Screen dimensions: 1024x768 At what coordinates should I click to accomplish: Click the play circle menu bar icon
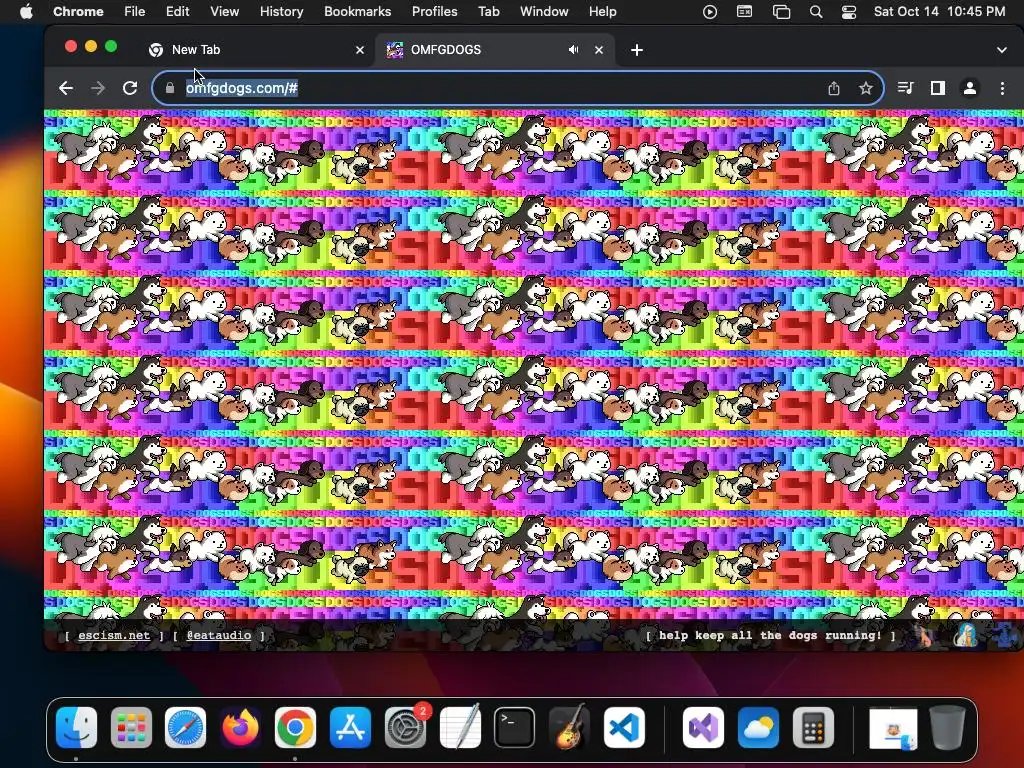coord(709,12)
